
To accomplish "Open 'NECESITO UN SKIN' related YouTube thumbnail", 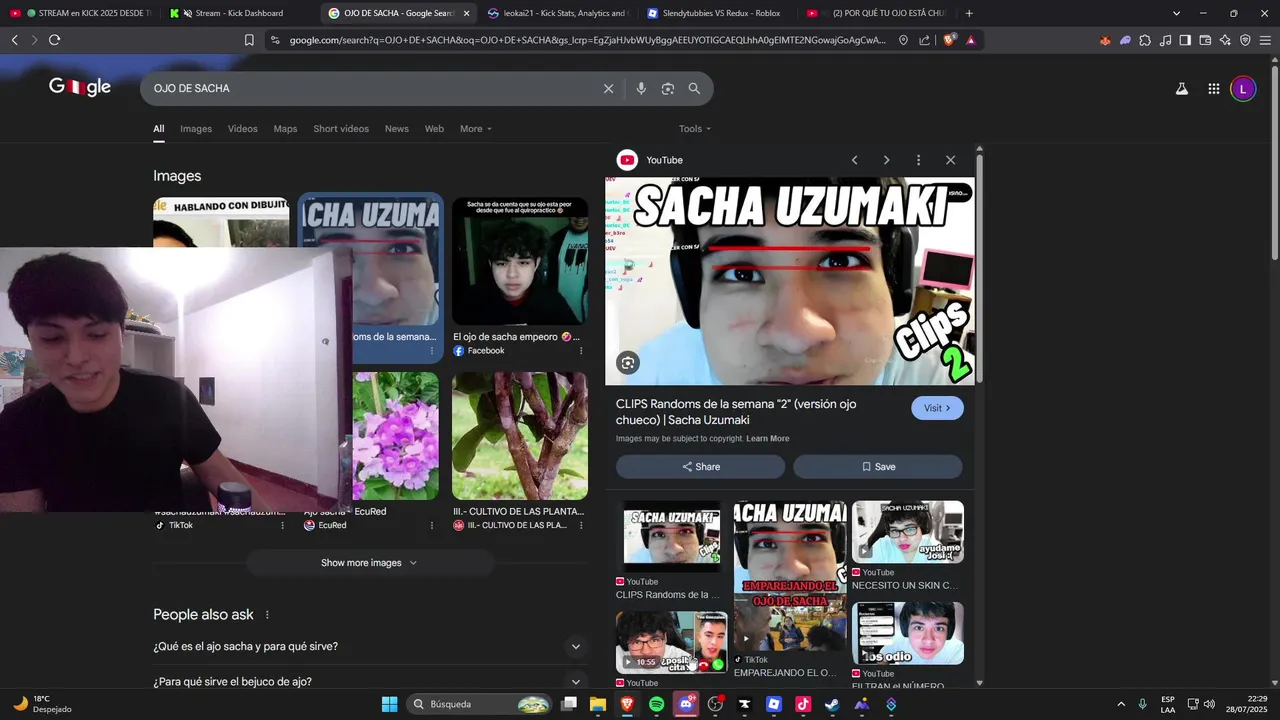I will (908, 532).
